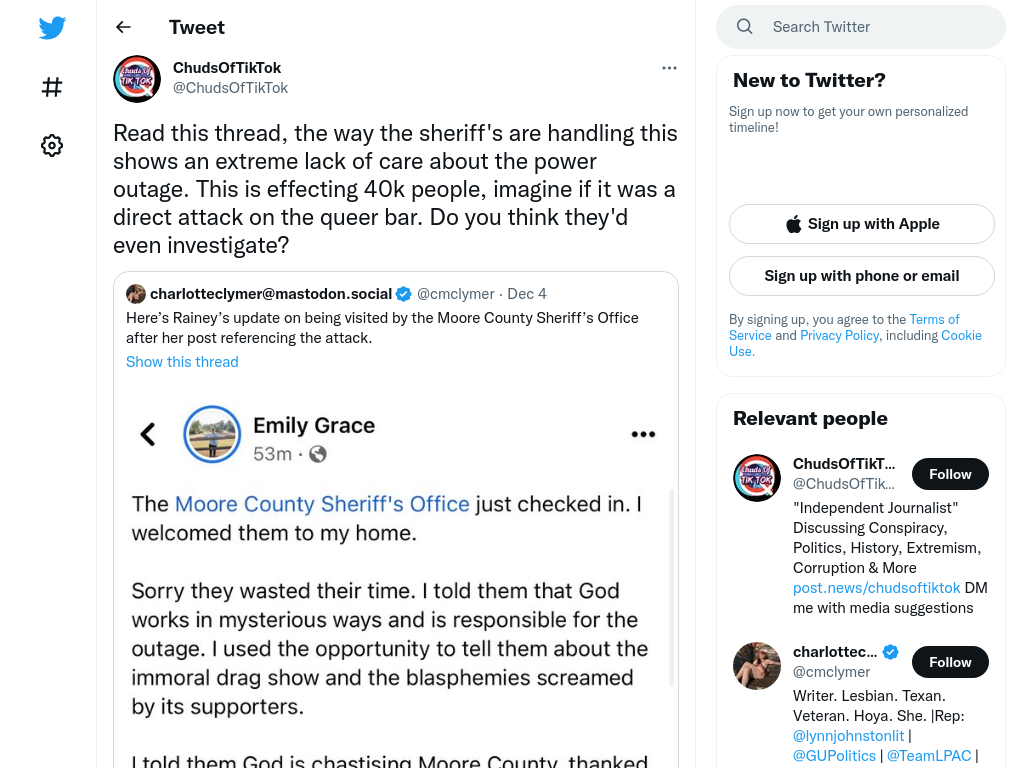1024x768 pixels.
Task: Open the Cookie Use link
Action: pos(856,343)
